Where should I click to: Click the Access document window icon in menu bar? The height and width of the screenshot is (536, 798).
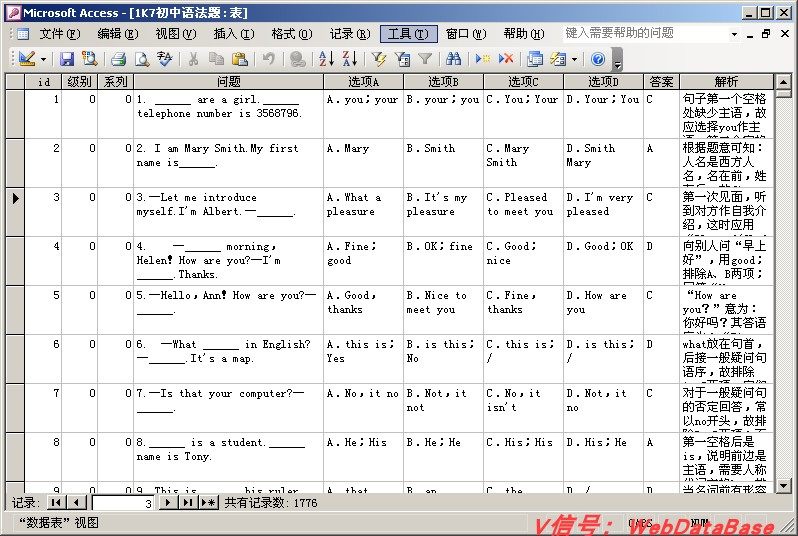[23, 34]
